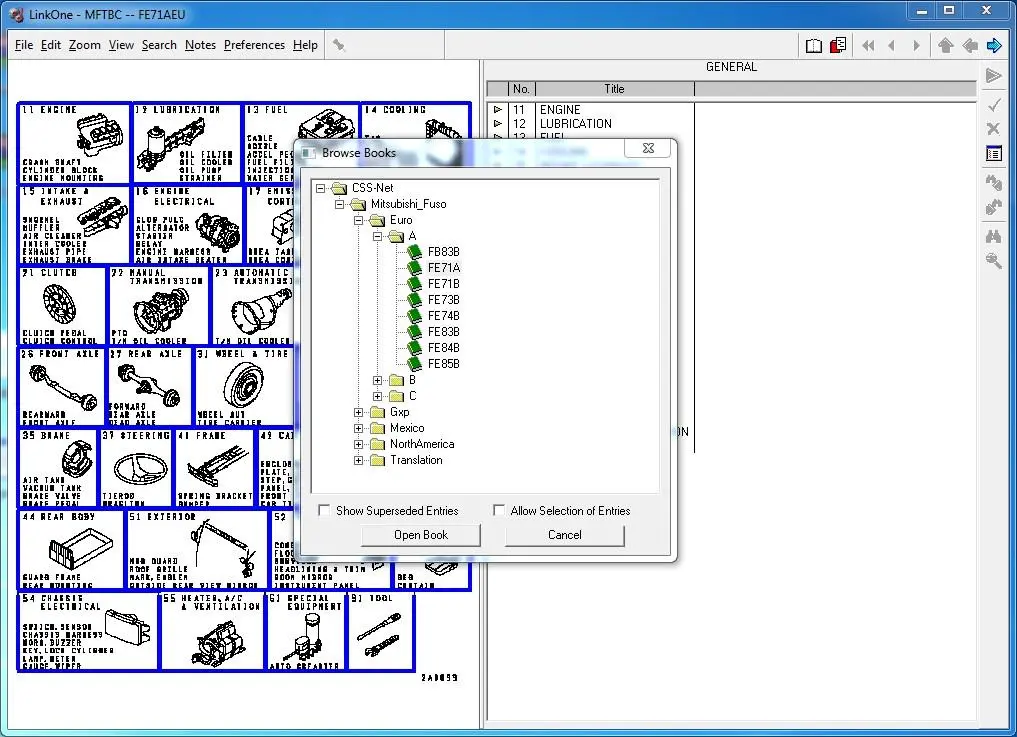The height and width of the screenshot is (737, 1017).
Task: Click the lower parts-transfer icon in sidebar
Action: click(994, 207)
